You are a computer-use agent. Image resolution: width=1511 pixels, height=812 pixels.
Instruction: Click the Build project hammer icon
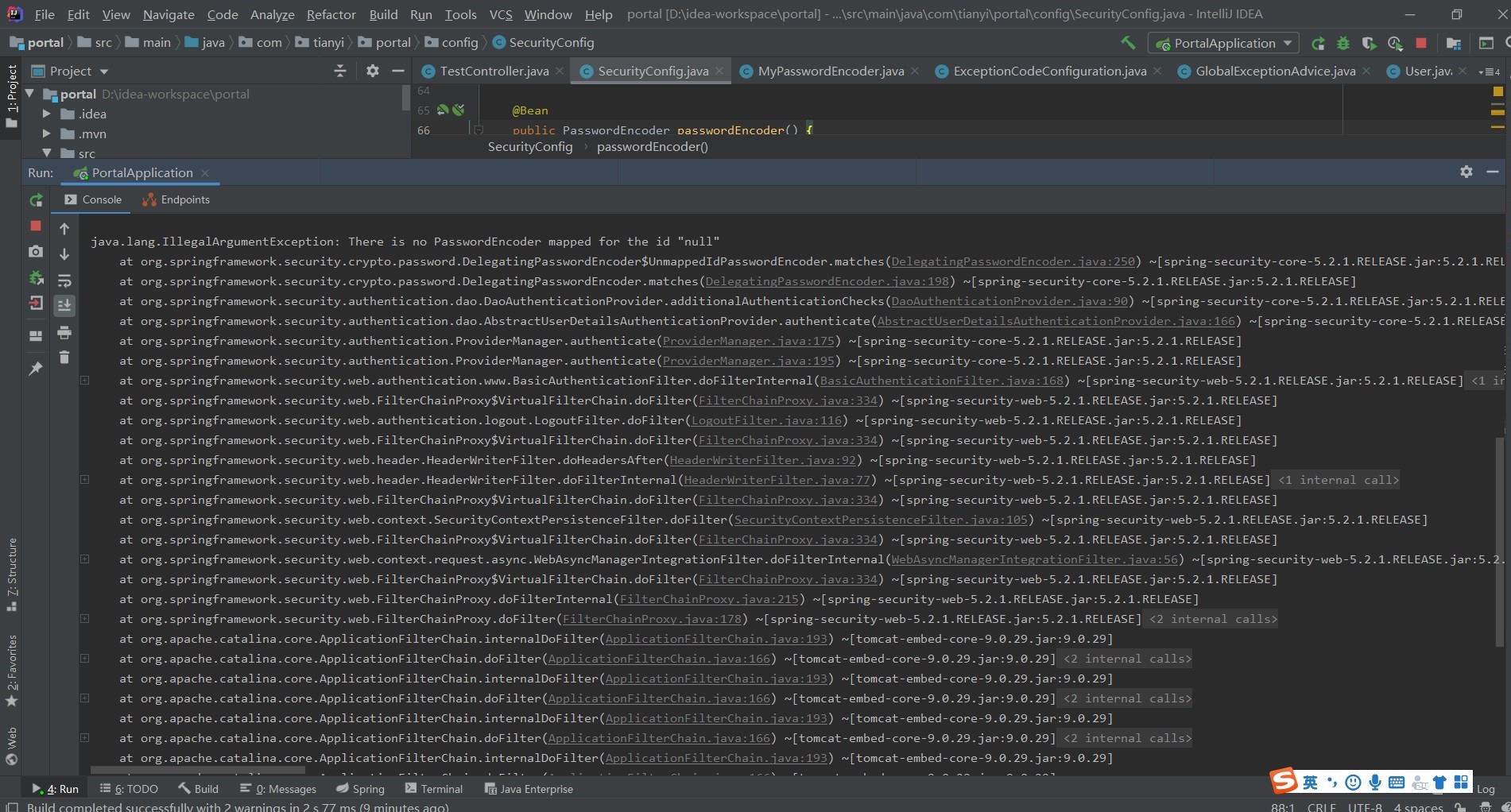(x=1128, y=43)
